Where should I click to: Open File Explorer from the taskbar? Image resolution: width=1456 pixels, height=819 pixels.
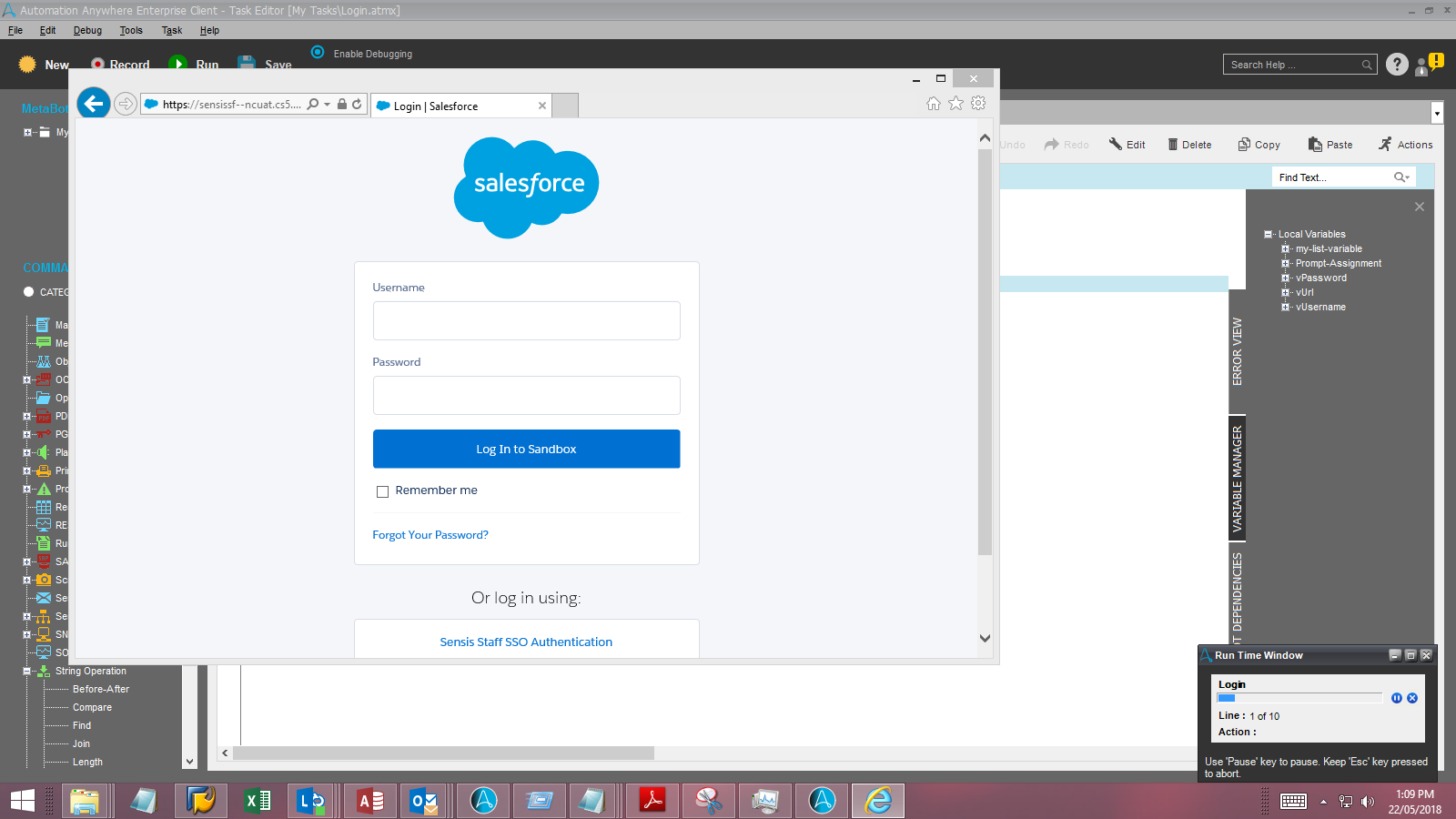click(85, 801)
